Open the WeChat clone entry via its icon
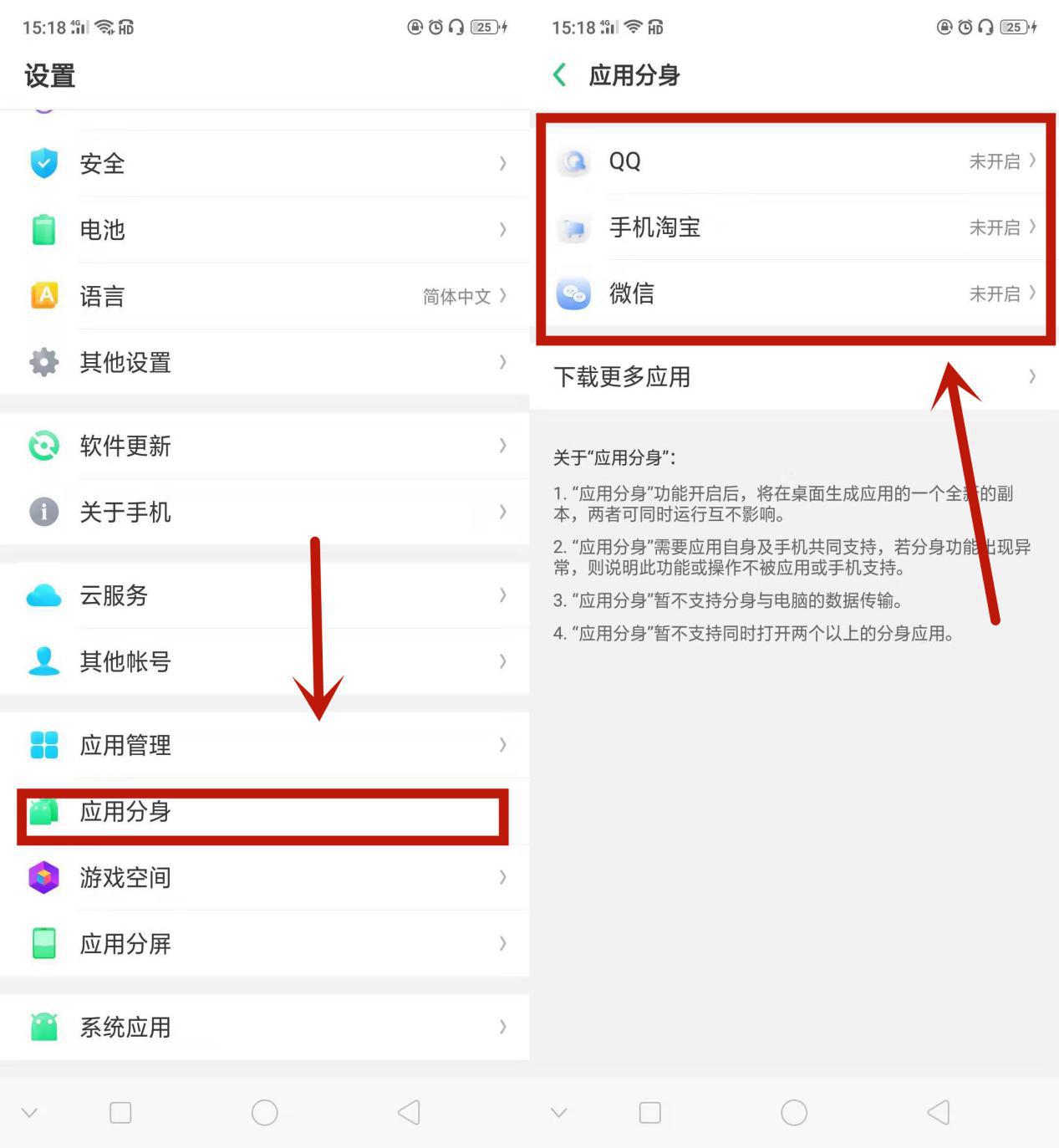The image size is (1059, 1148). [x=573, y=294]
